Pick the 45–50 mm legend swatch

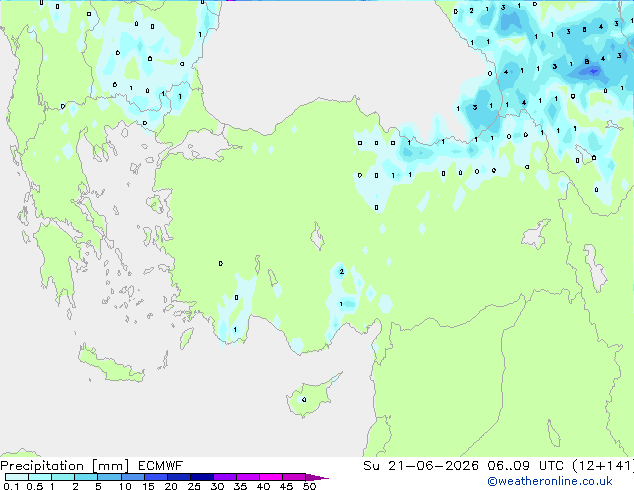294,477
